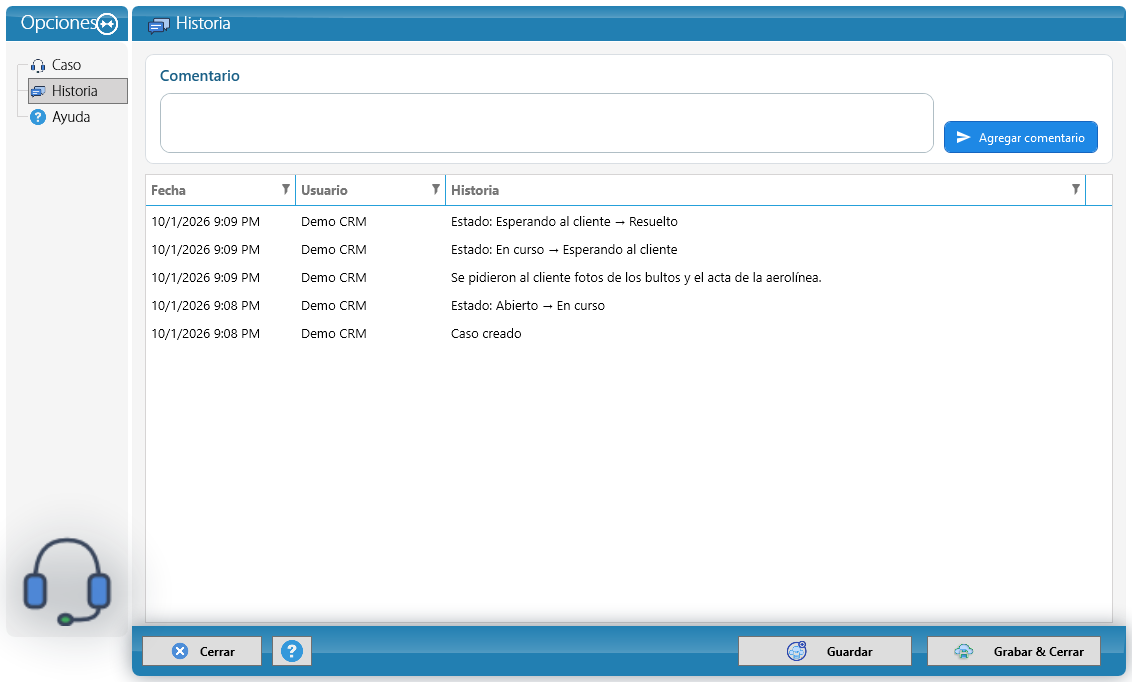This screenshot has height=682, width=1132.
Task: Select the 'Se pidieron al cliente fotos' entry
Action: (x=628, y=278)
